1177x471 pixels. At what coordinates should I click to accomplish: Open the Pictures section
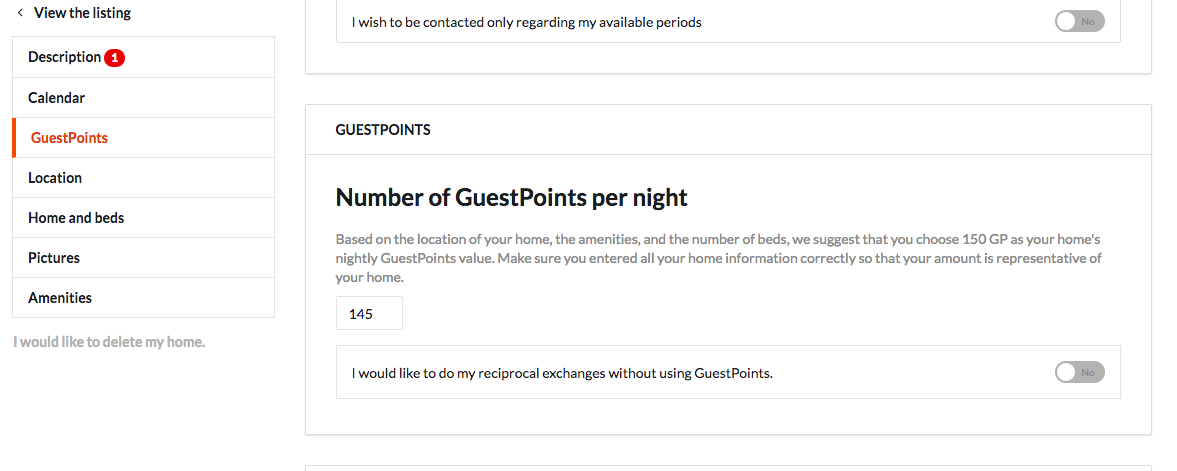tap(143, 258)
